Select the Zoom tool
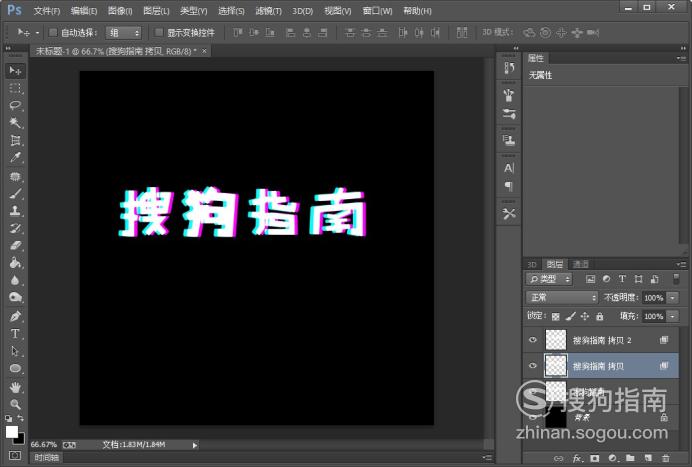The height and width of the screenshot is (467, 692). pos(15,404)
